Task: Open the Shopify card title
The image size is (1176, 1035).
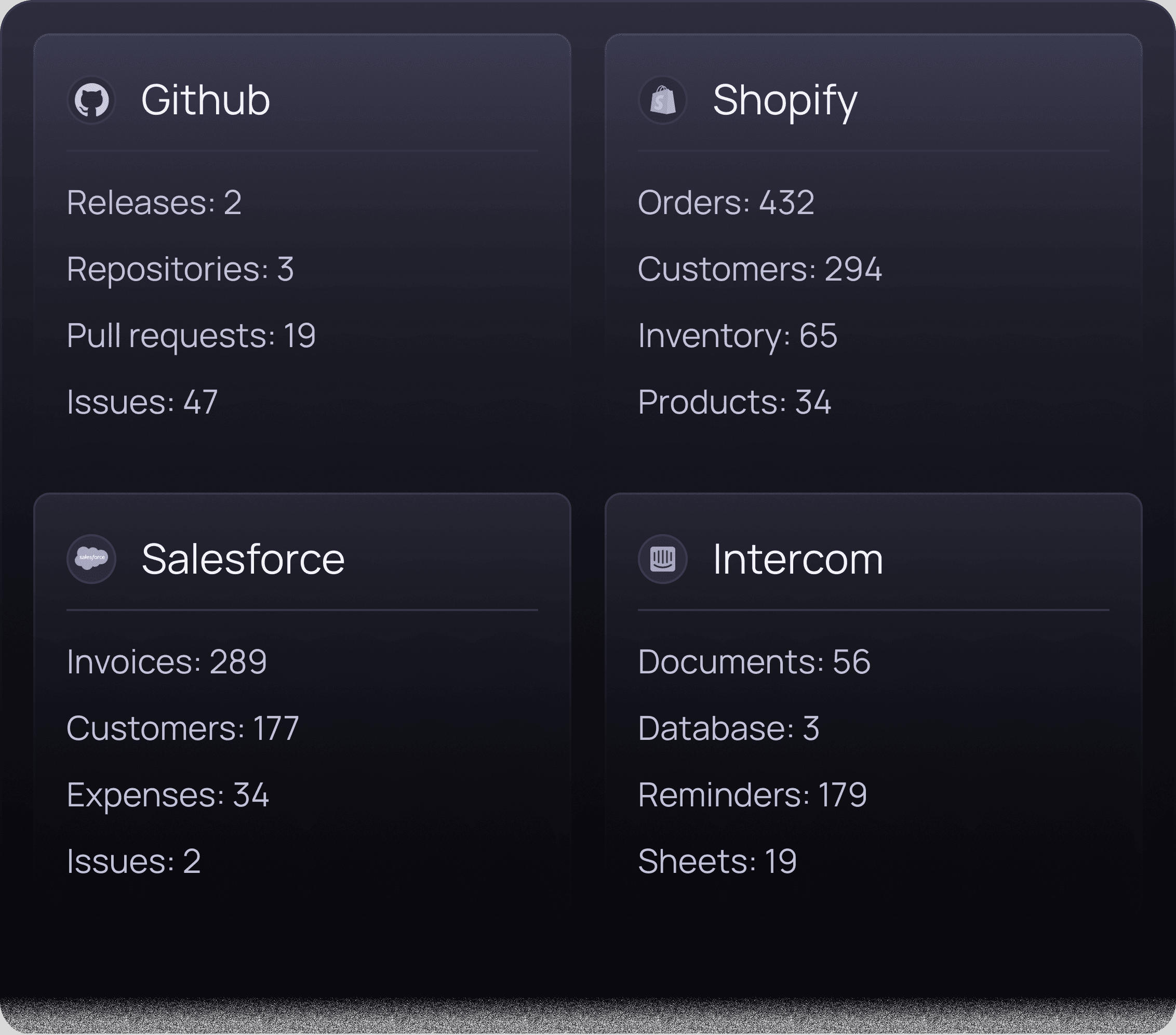Action: pyautogui.click(x=785, y=101)
